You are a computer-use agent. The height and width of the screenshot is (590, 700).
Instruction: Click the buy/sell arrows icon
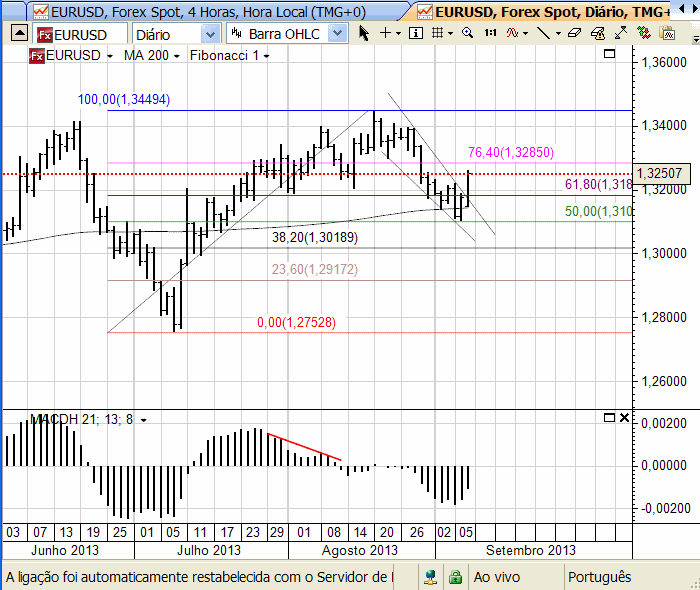pos(644,33)
